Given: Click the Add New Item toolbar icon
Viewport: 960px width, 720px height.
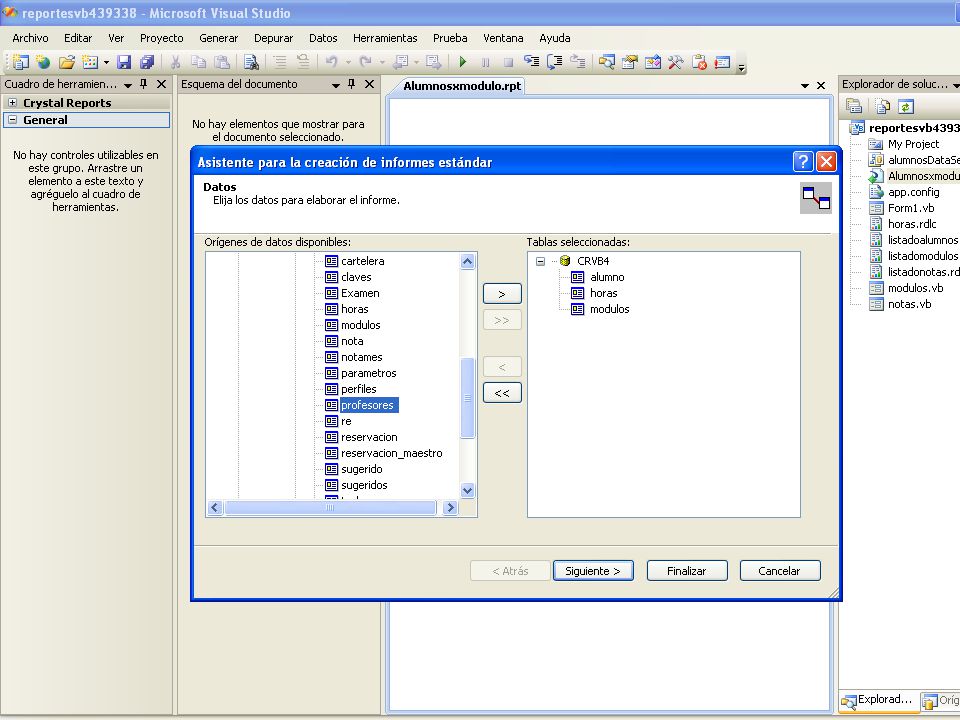Looking at the screenshot, I should coord(90,62).
